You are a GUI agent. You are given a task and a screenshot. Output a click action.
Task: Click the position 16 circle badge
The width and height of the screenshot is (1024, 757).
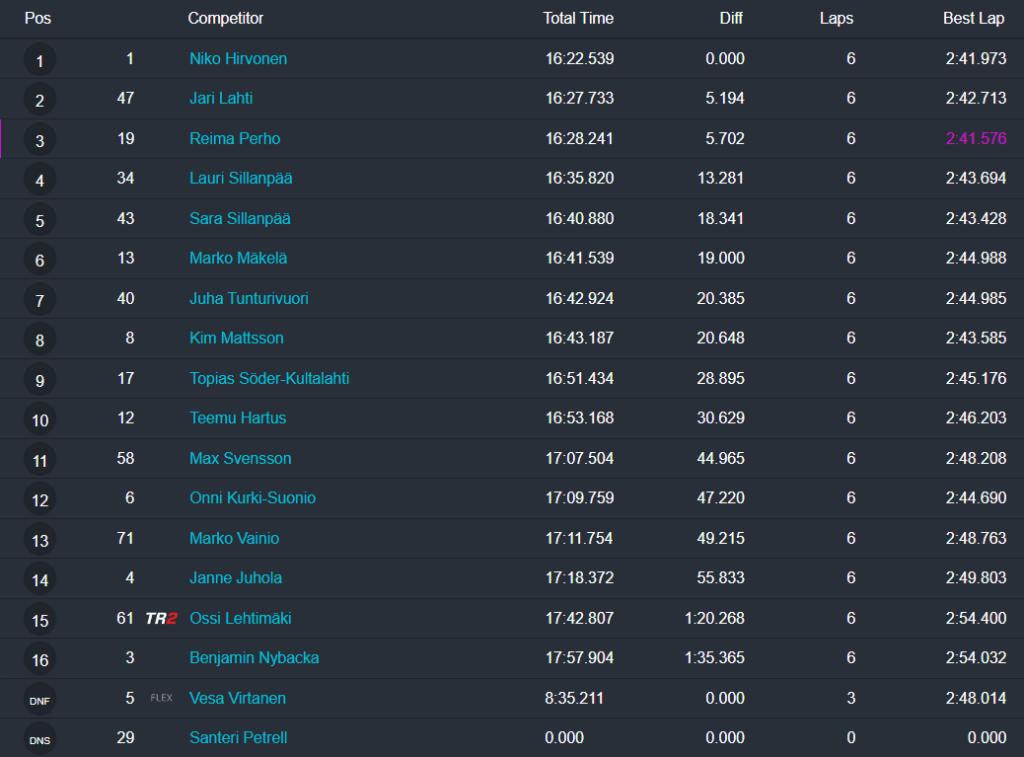40,661
